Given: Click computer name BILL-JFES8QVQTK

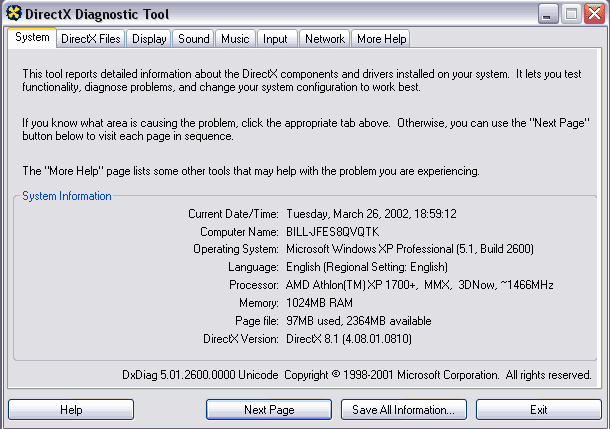Looking at the screenshot, I should click(x=333, y=232).
